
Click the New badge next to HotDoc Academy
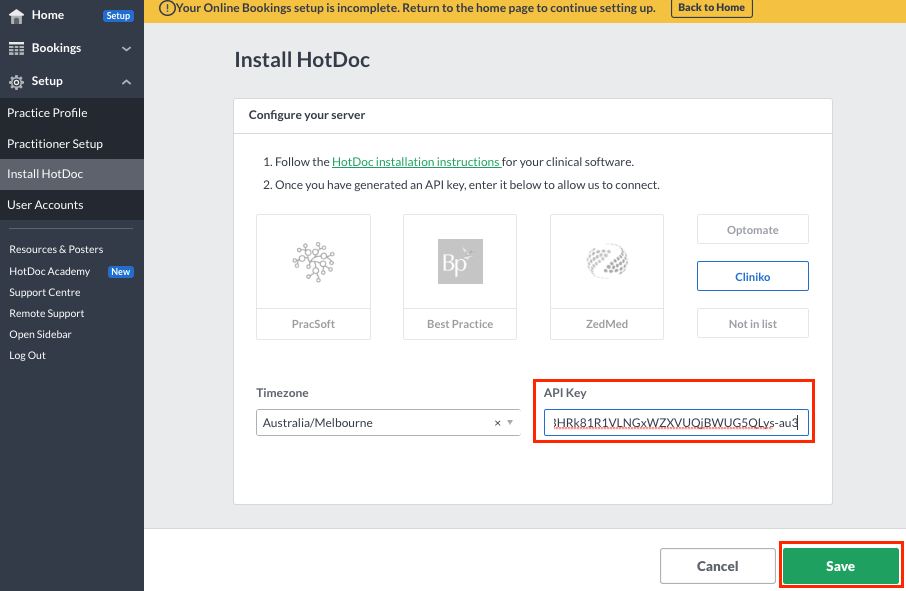click(x=121, y=272)
